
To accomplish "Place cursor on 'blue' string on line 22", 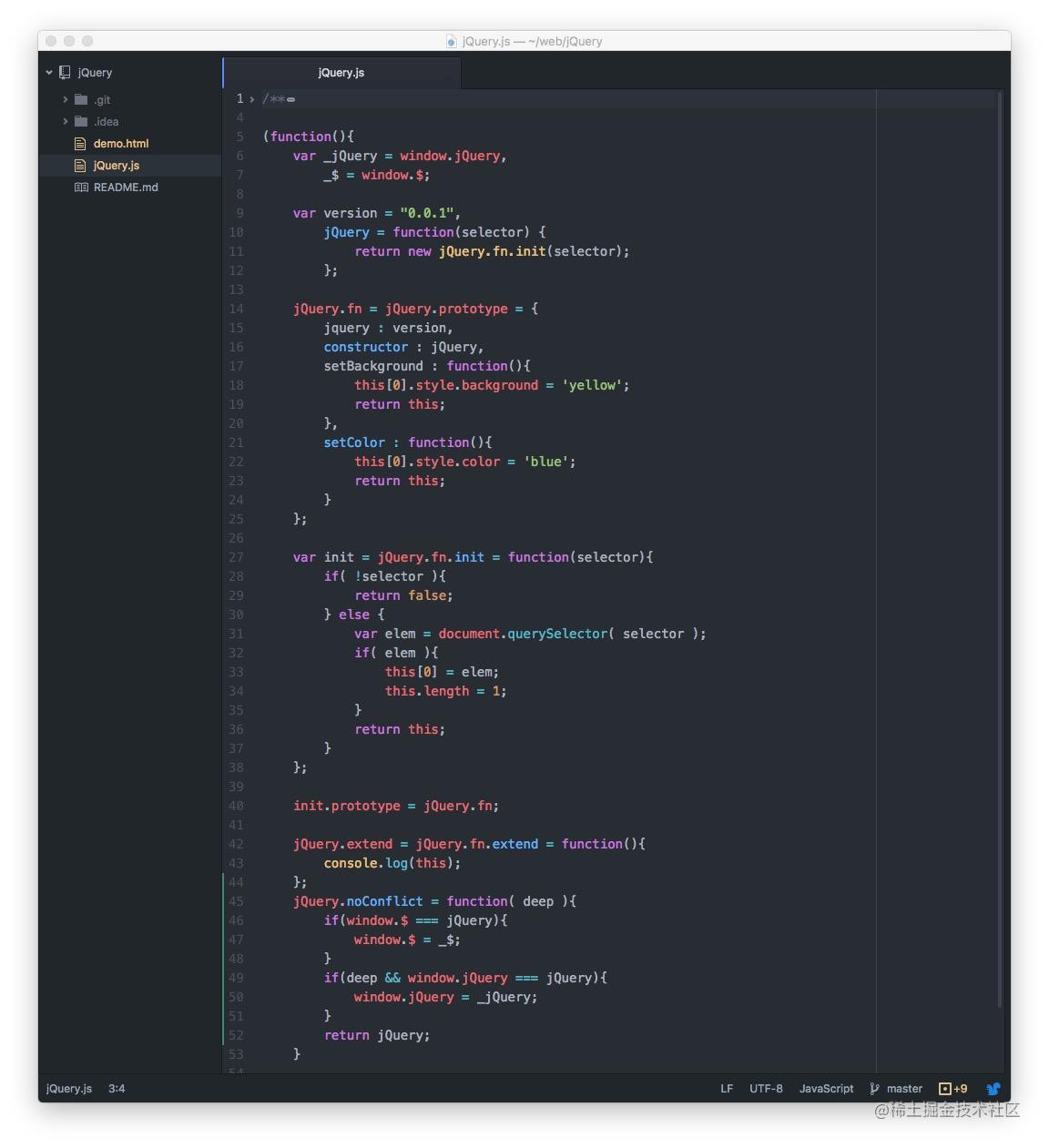I will (x=545, y=462).
